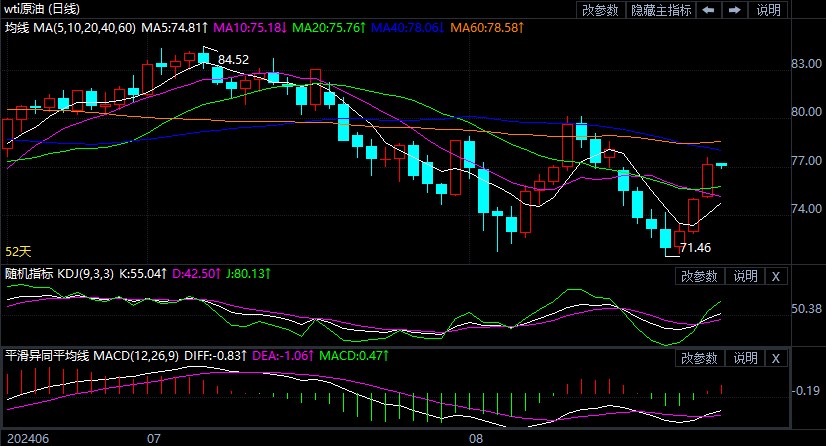Image resolution: width=826 pixels, height=446 pixels.
Task: Open MACD panel 说明 explanation
Action: coord(745,359)
